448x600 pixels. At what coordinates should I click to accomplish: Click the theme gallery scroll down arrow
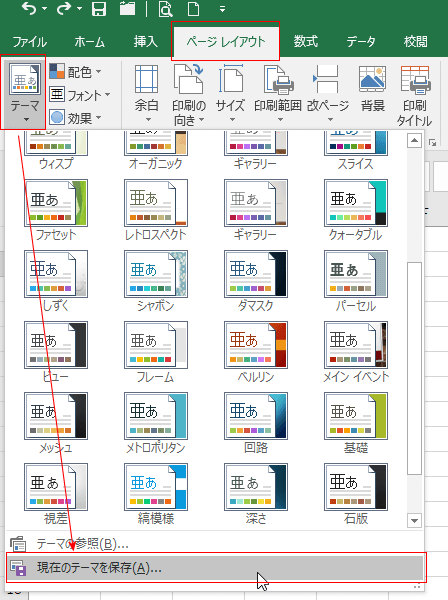pyautogui.click(x=414, y=520)
